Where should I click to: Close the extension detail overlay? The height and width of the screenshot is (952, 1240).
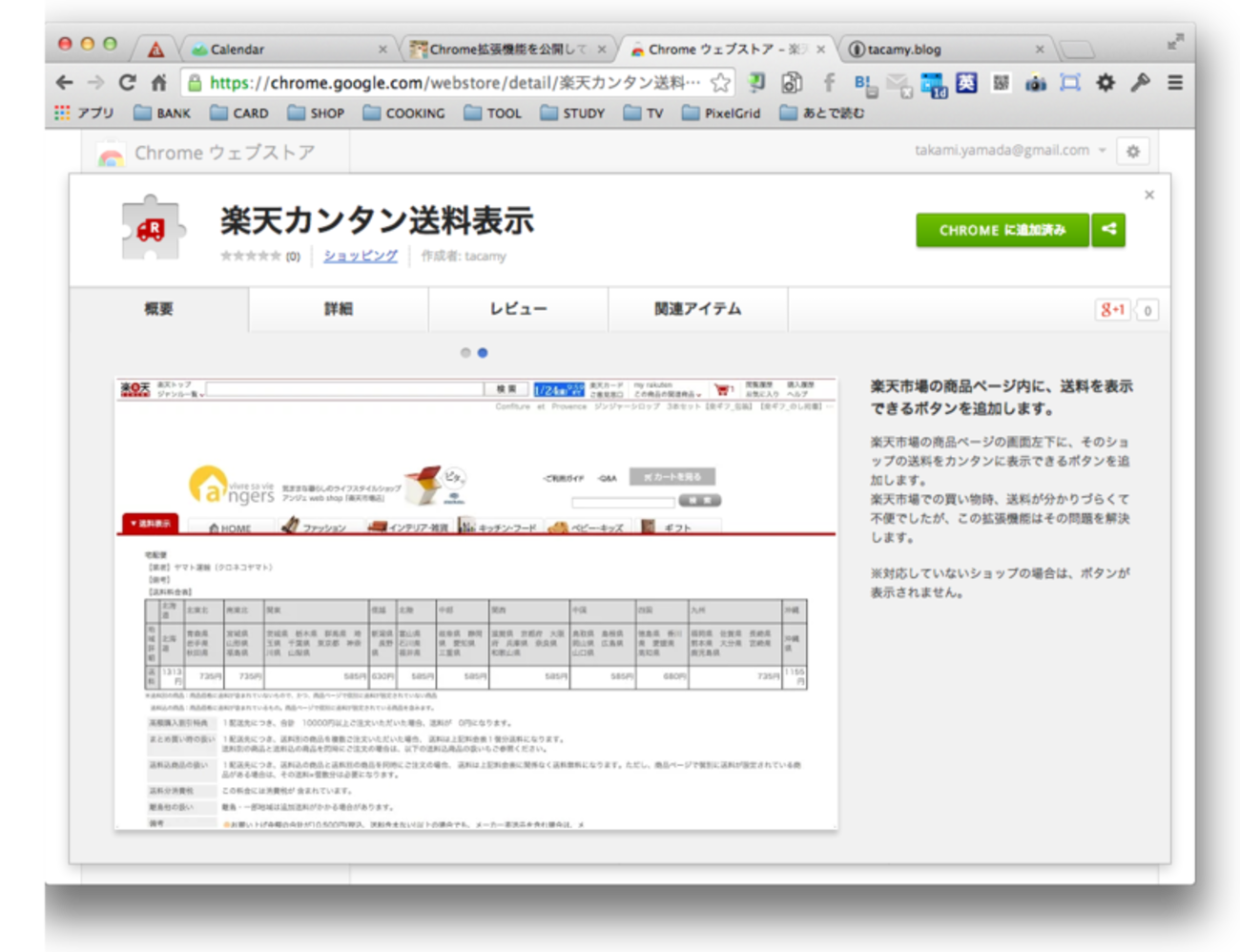coord(1149,195)
